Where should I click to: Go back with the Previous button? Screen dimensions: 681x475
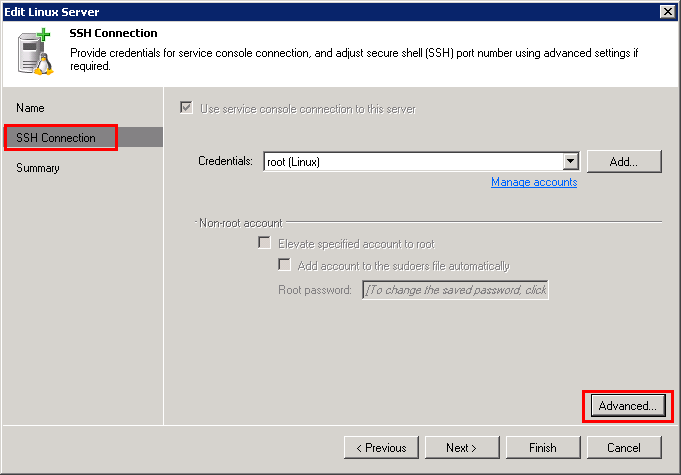pos(381,447)
